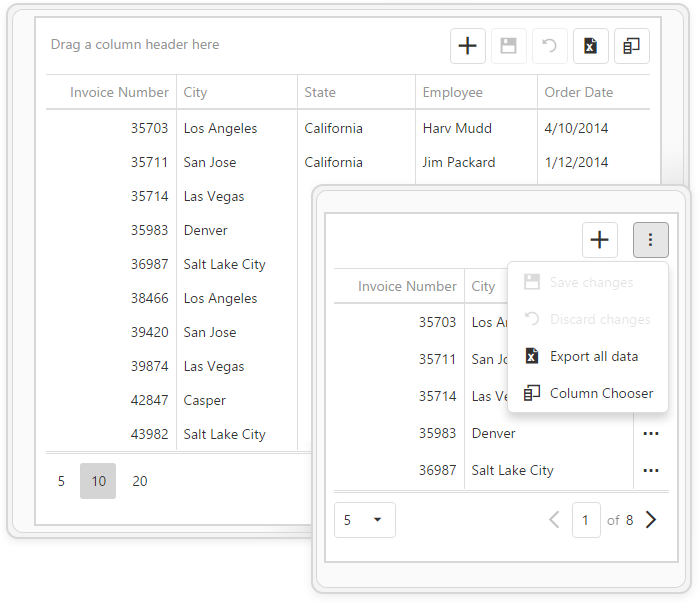The height and width of the screenshot is (603, 700).
Task: Click the page number input field
Action: coord(586,520)
